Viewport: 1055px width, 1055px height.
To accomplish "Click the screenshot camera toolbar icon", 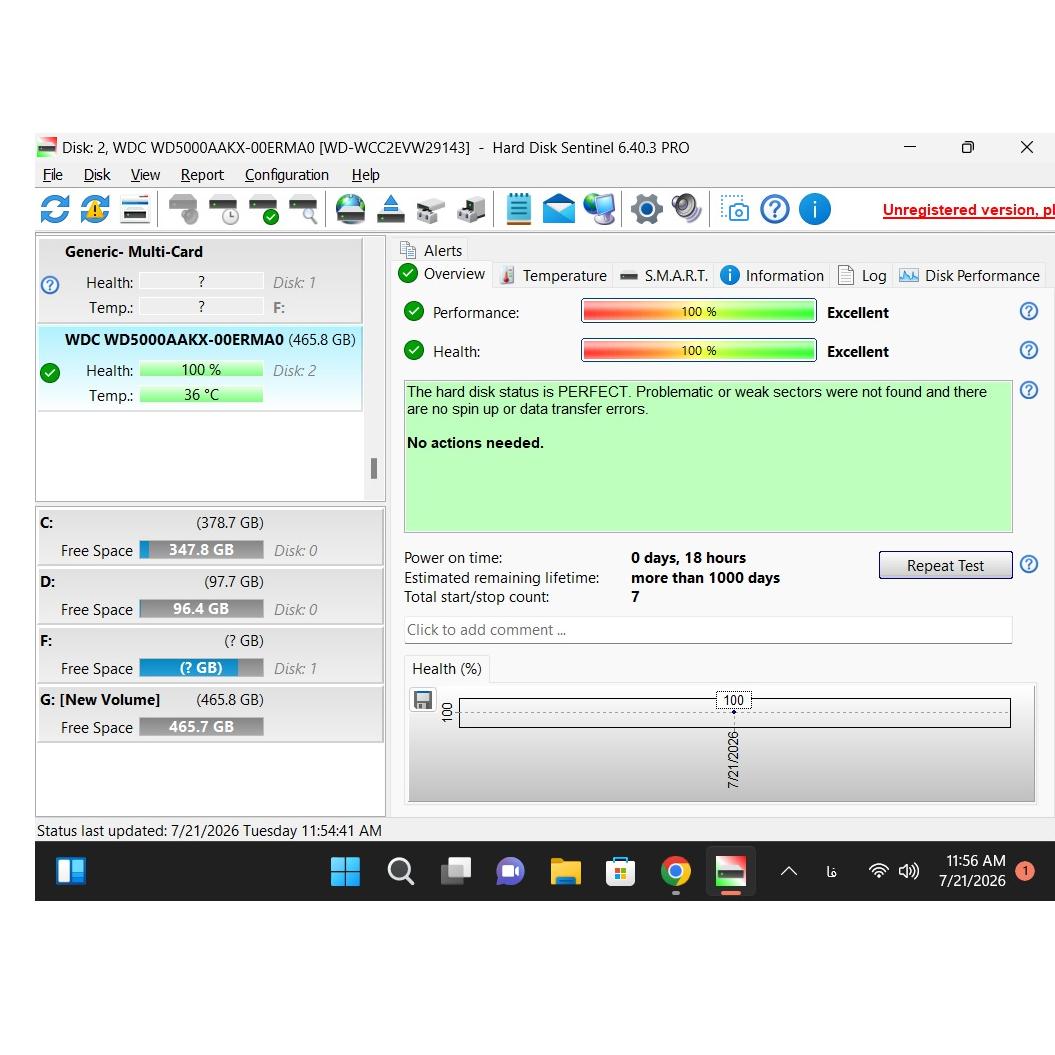I will coord(735,209).
